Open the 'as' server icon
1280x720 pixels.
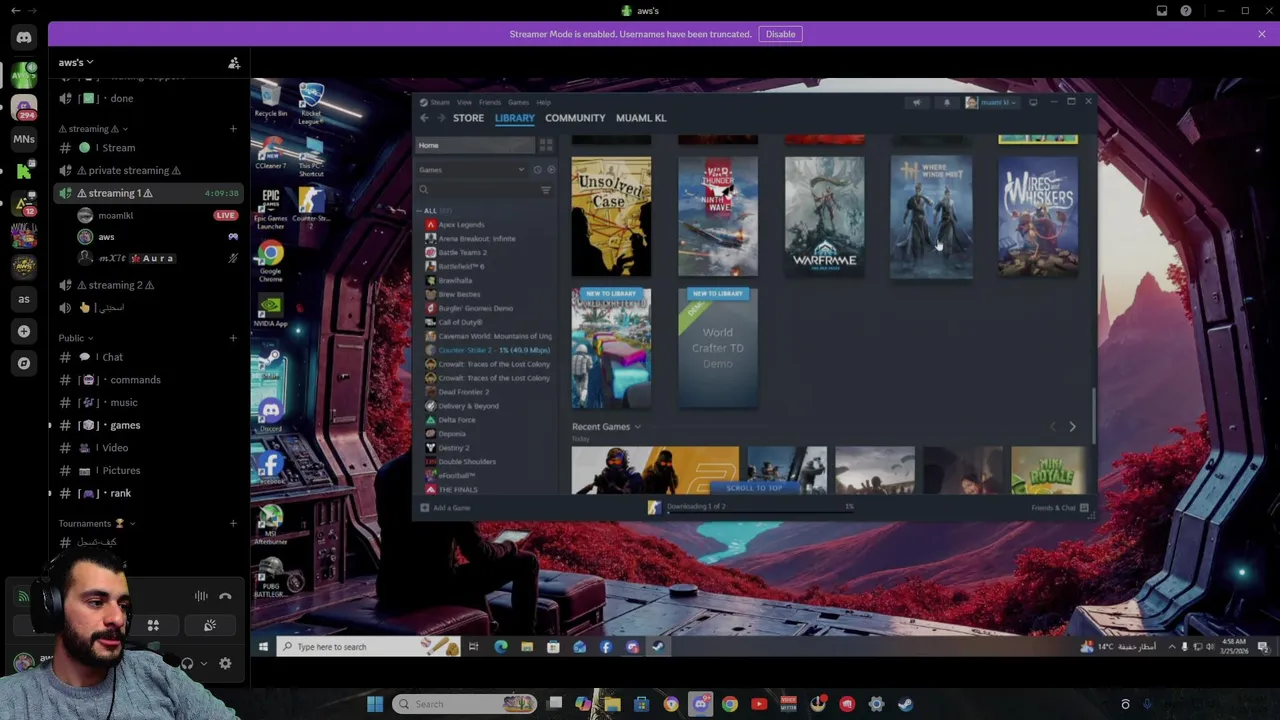[x=24, y=299]
